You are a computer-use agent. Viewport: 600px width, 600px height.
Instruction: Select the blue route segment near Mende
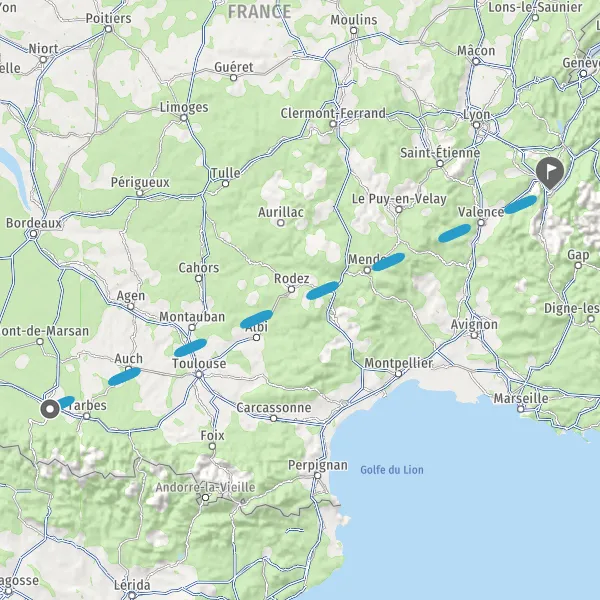[388, 262]
